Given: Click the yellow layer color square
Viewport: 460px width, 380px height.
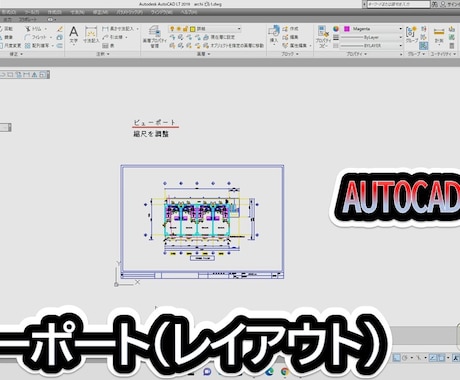Looking at the screenshot, I should pyautogui.click(x=192, y=29).
